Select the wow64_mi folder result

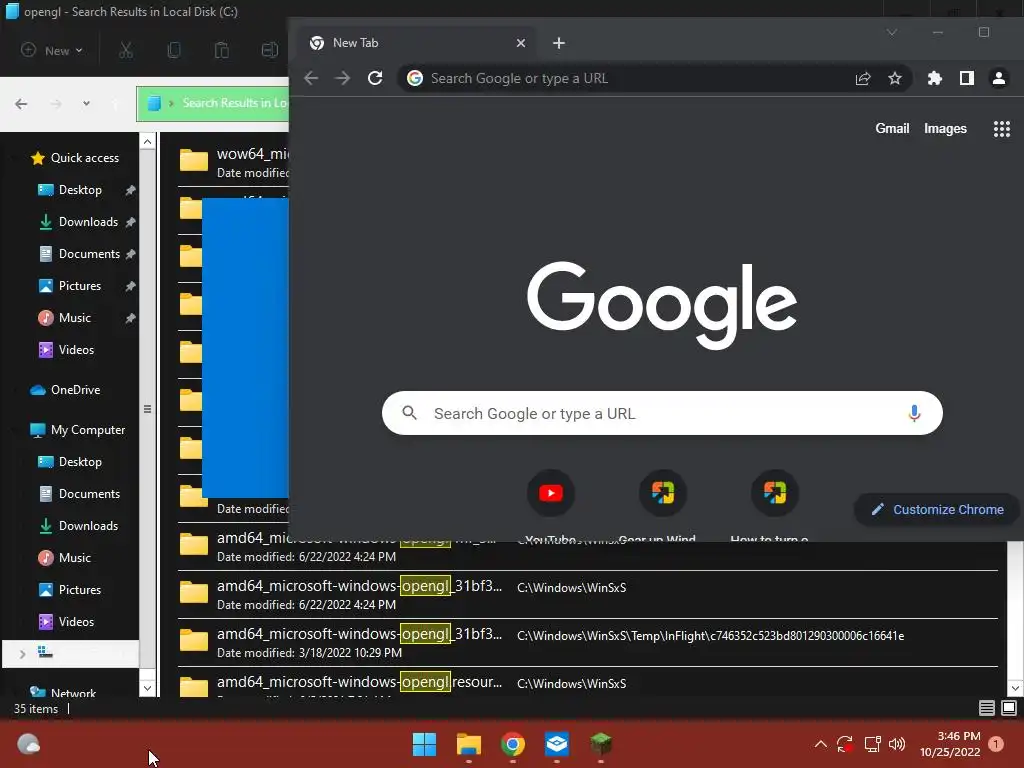[x=233, y=163]
